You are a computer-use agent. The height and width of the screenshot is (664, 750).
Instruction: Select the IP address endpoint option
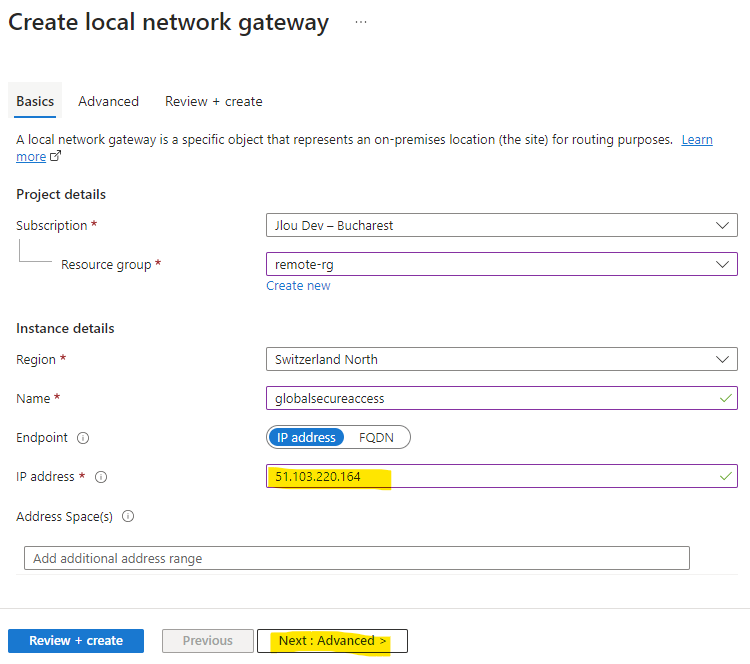click(x=306, y=437)
